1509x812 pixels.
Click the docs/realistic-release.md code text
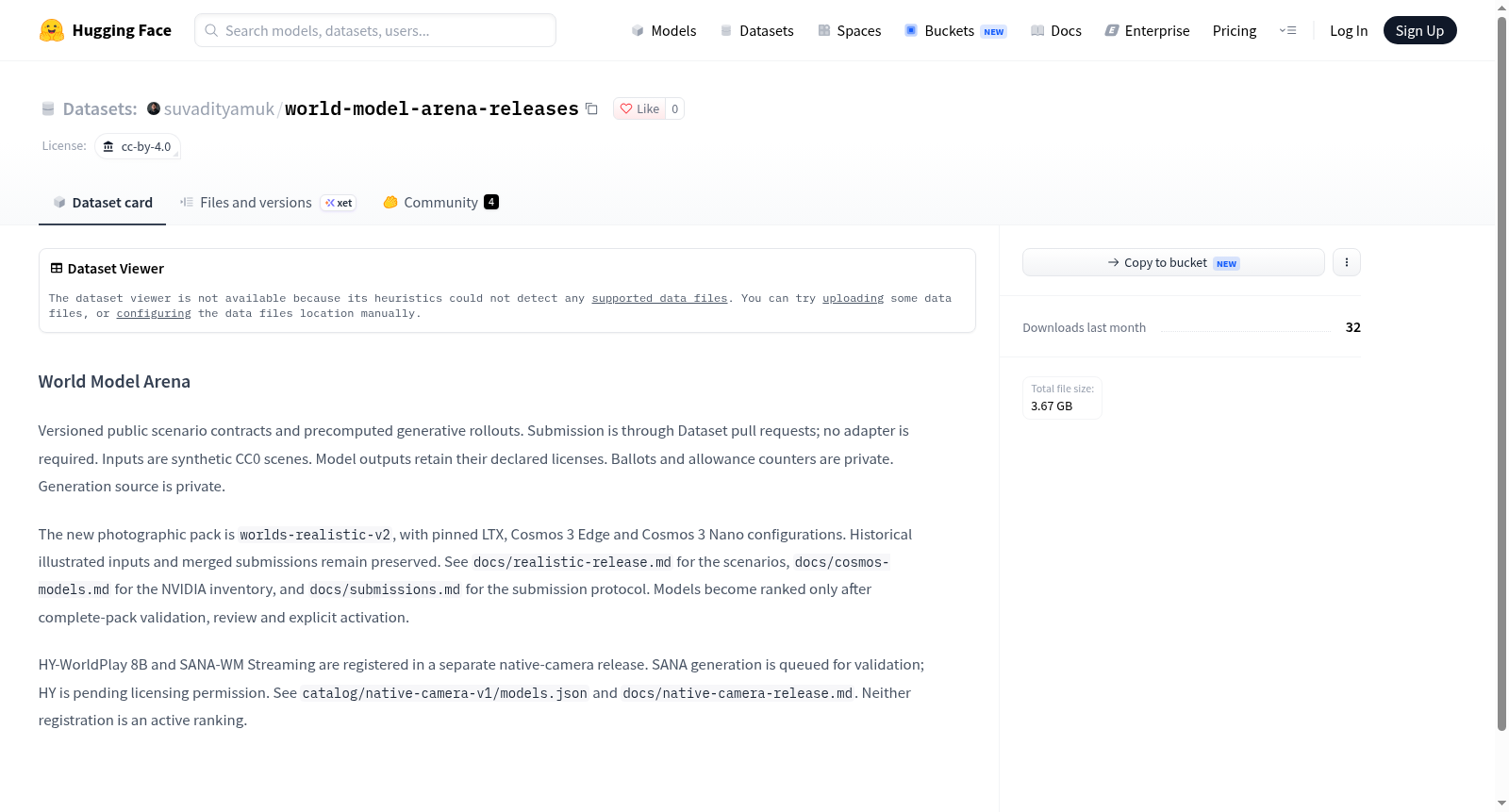pos(572,562)
